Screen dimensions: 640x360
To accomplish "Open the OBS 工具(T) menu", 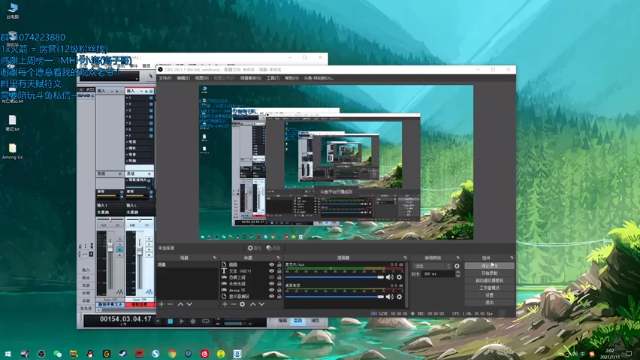I will [x=273, y=78].
